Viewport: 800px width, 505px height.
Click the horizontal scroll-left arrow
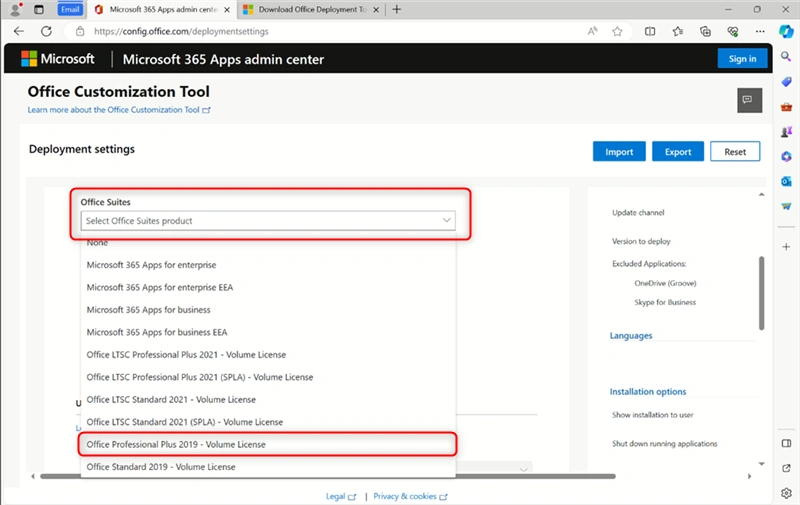(x=33, y=476)
